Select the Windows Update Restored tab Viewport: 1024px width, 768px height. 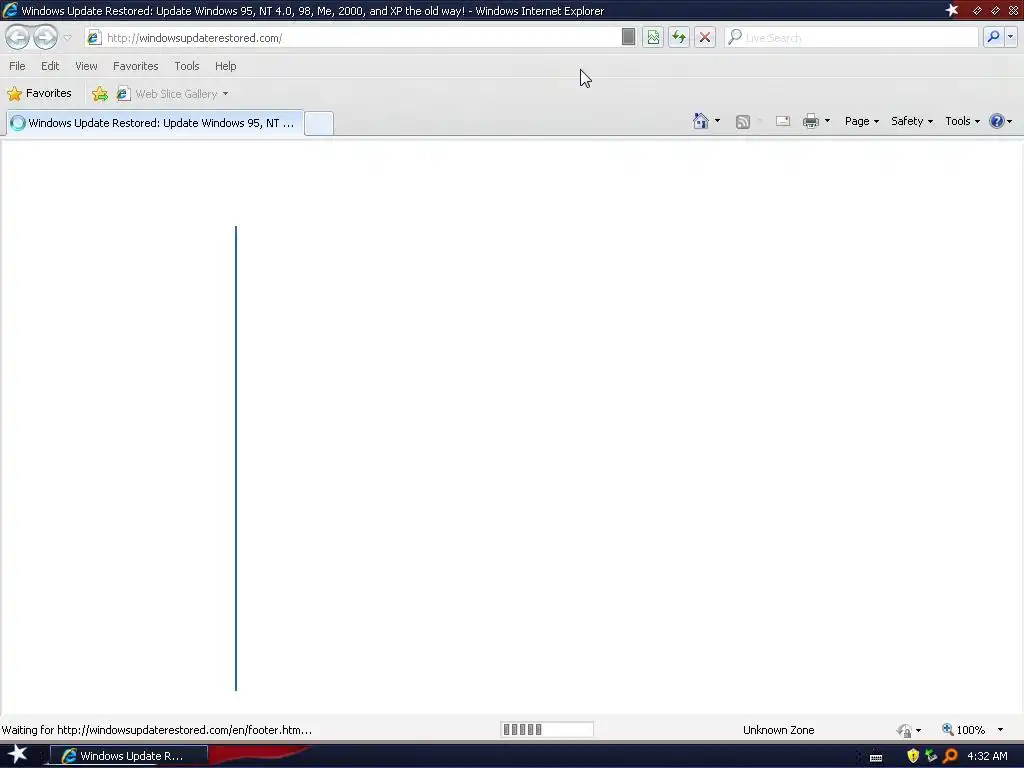click(x=154, y=123)
